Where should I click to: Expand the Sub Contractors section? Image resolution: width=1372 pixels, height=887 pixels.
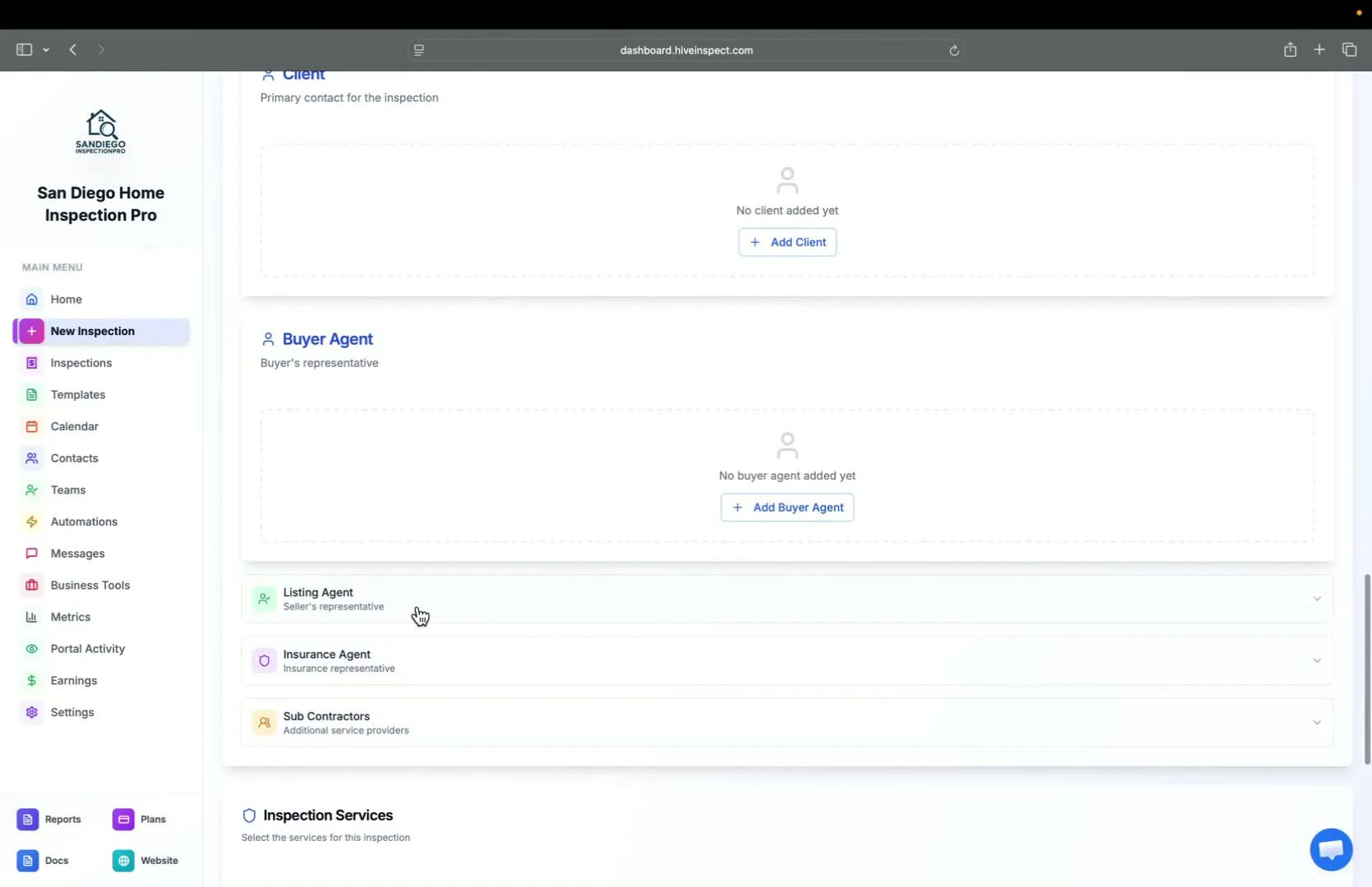787,722
